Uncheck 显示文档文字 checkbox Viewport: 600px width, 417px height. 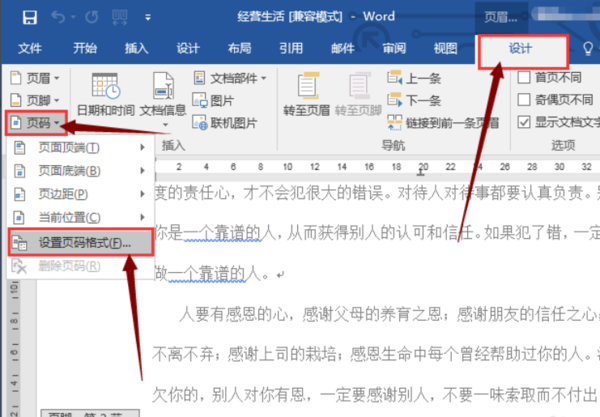tap(524, 122)
